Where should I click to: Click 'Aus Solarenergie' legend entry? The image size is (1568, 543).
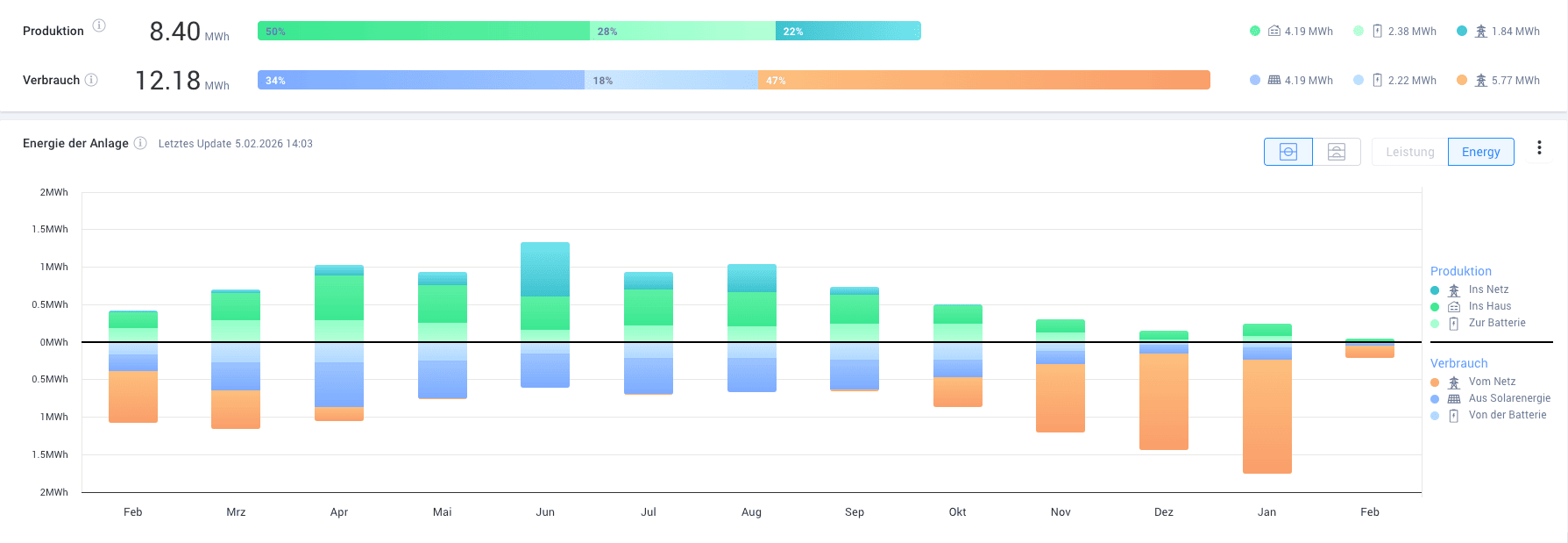tap(1509, 398)
